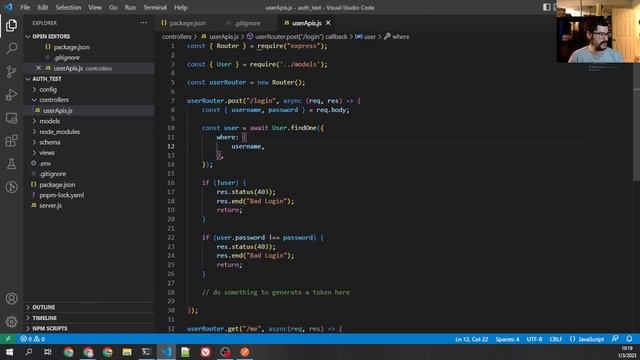
Task: Open File Explorer from the taskbar
Action: 127,352
